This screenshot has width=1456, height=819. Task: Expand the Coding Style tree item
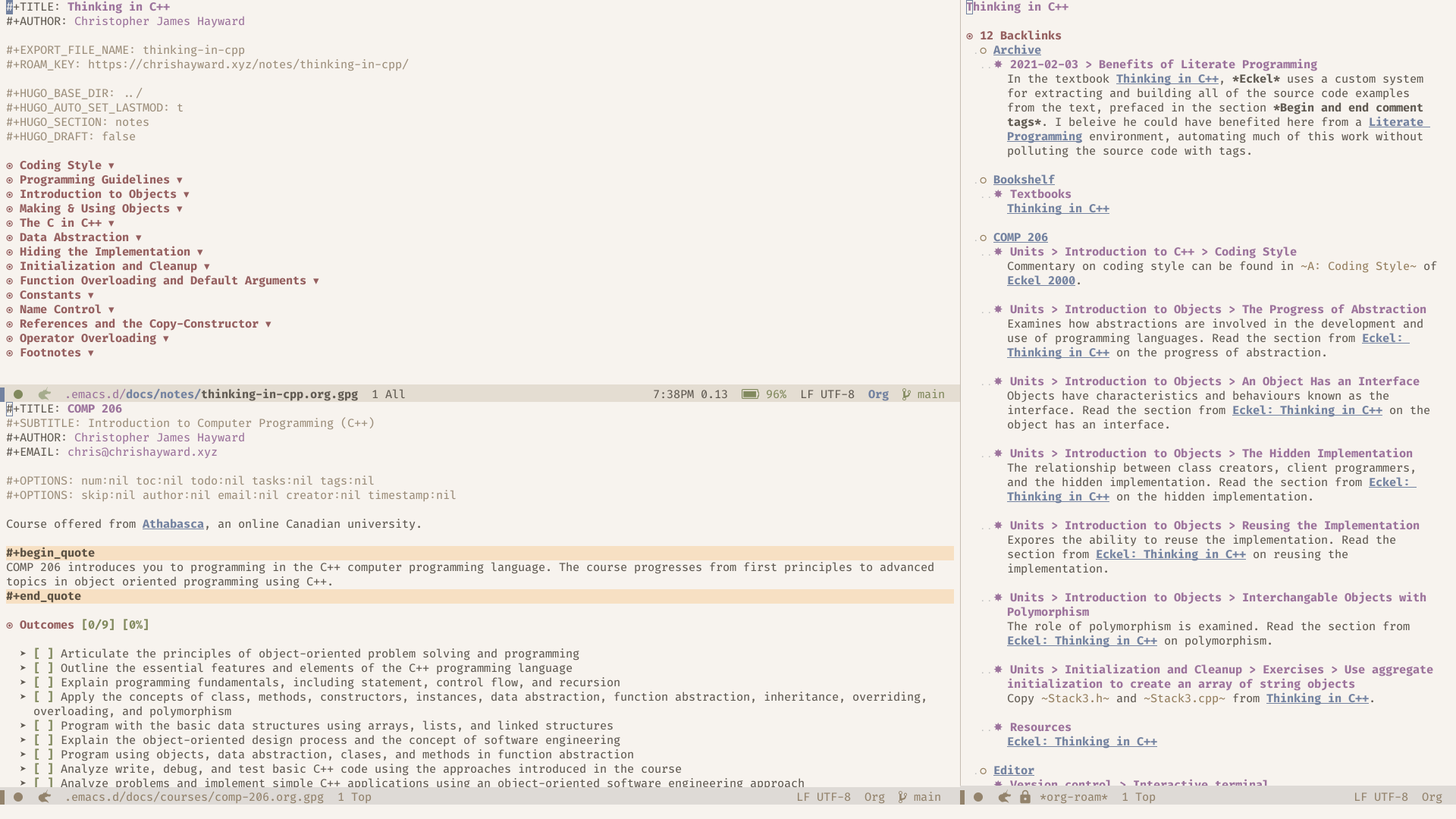click(x=111, y=165)
